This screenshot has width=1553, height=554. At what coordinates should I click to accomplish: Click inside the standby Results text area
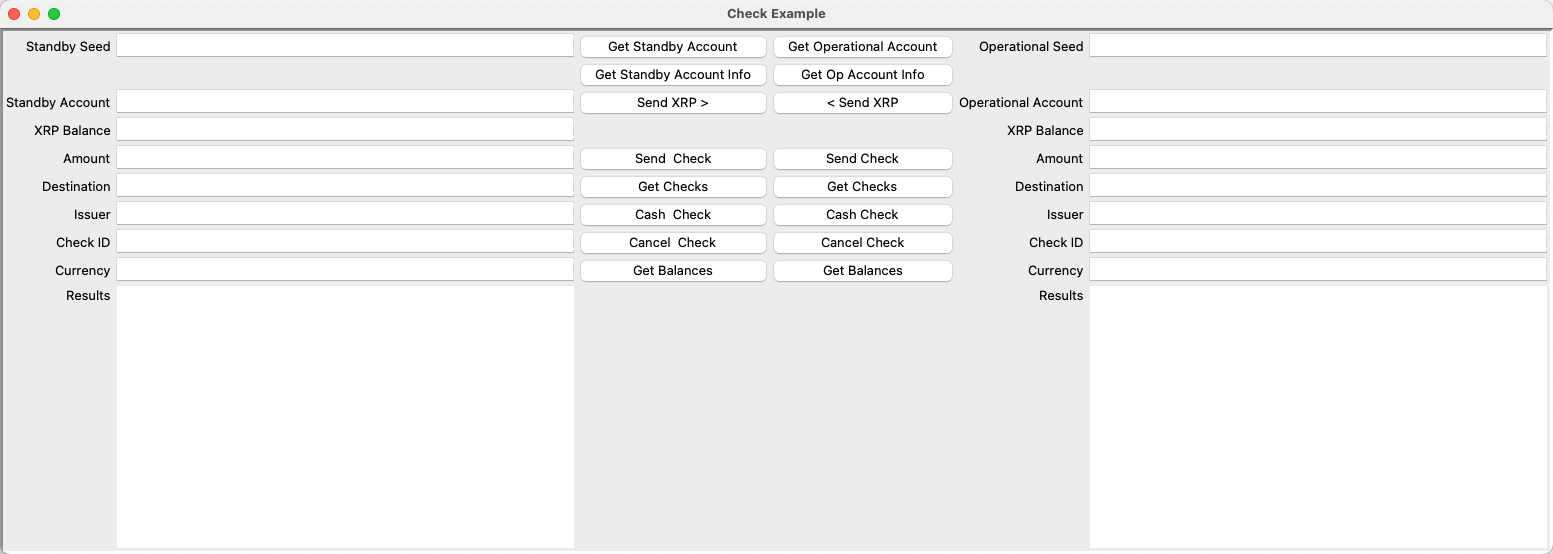pyautogui.click(x=345, y=416)
